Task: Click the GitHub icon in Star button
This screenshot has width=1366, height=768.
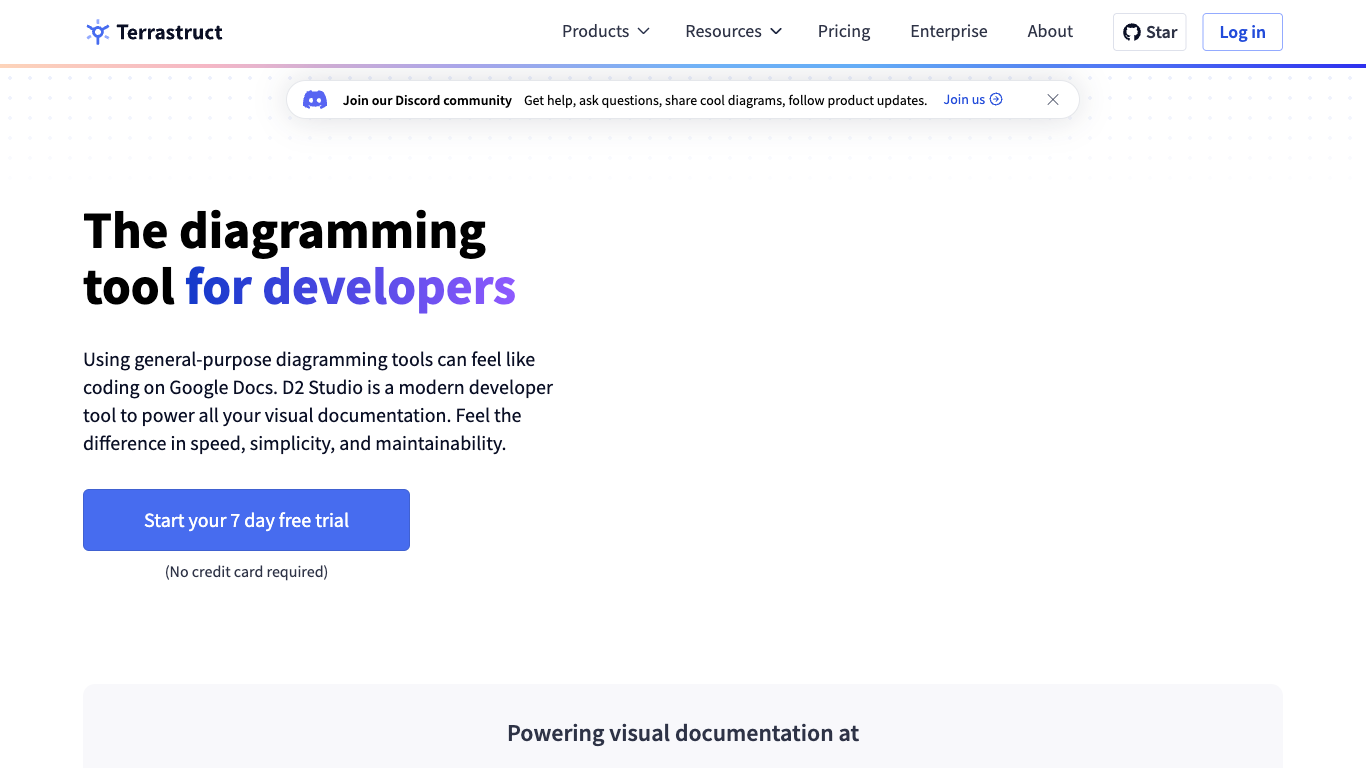Action: coord(1132,32)
